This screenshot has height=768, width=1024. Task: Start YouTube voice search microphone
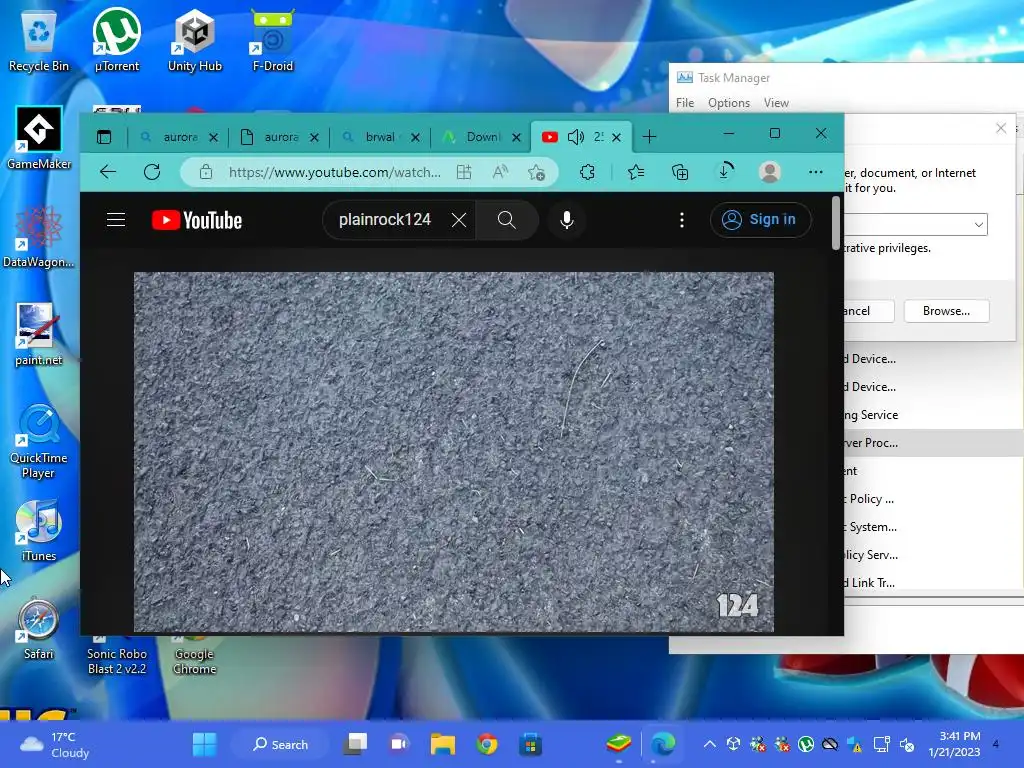[567, 220]
